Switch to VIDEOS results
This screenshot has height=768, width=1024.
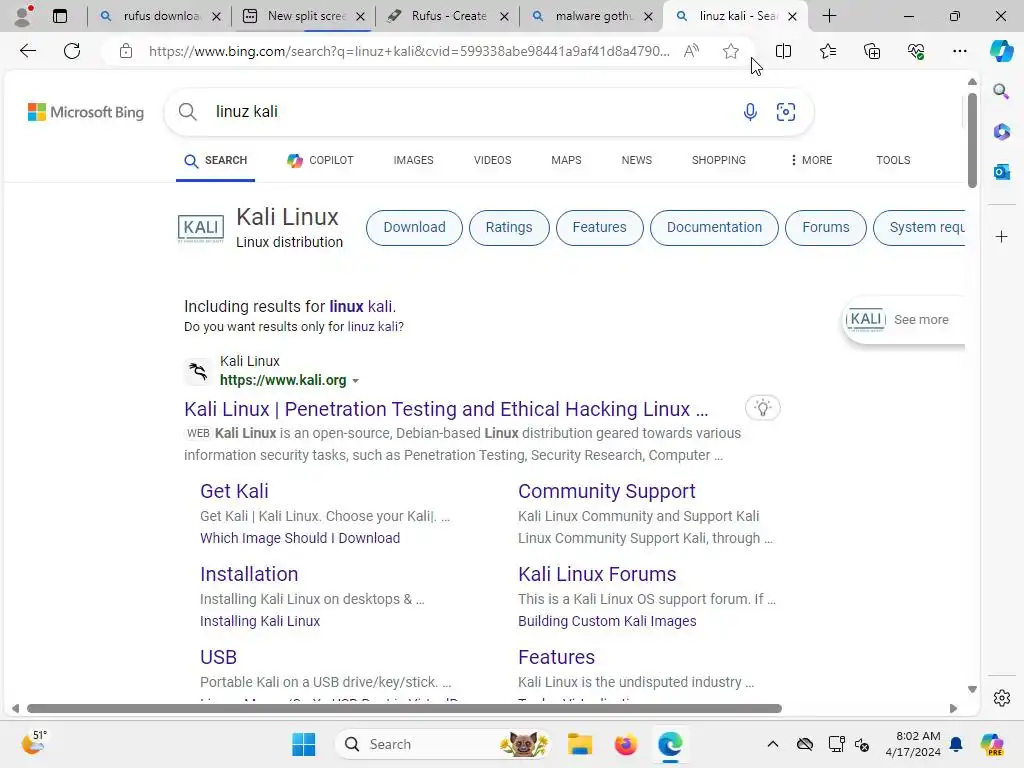(x=492, y=160)
